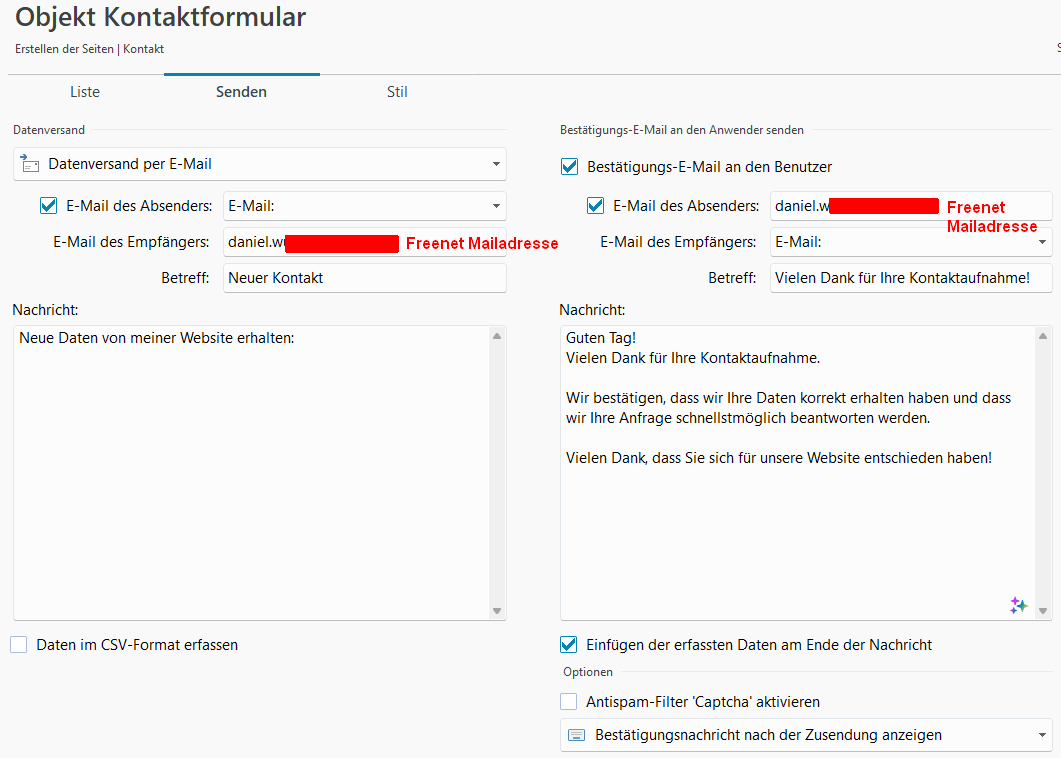
Task: Open the left 'E-Mail des Absenders' dropdown
Action: 496,206
